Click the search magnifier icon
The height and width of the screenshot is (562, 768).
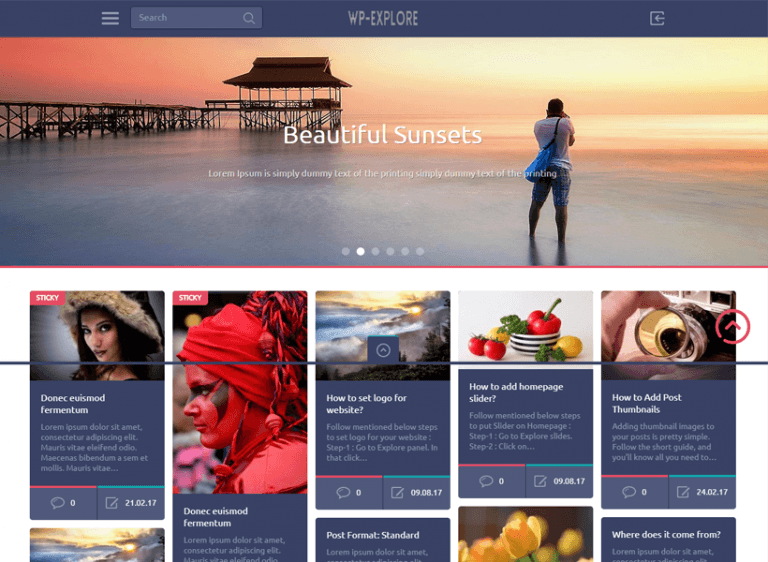click(x=249, y=18)
